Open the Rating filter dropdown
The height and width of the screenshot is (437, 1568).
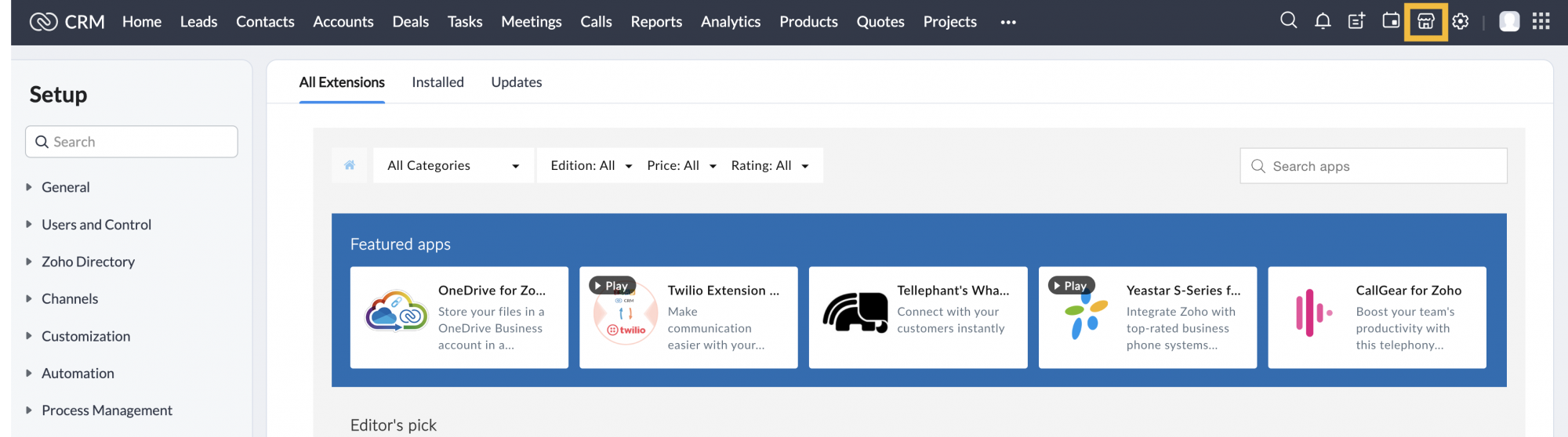tap(769, 165)
